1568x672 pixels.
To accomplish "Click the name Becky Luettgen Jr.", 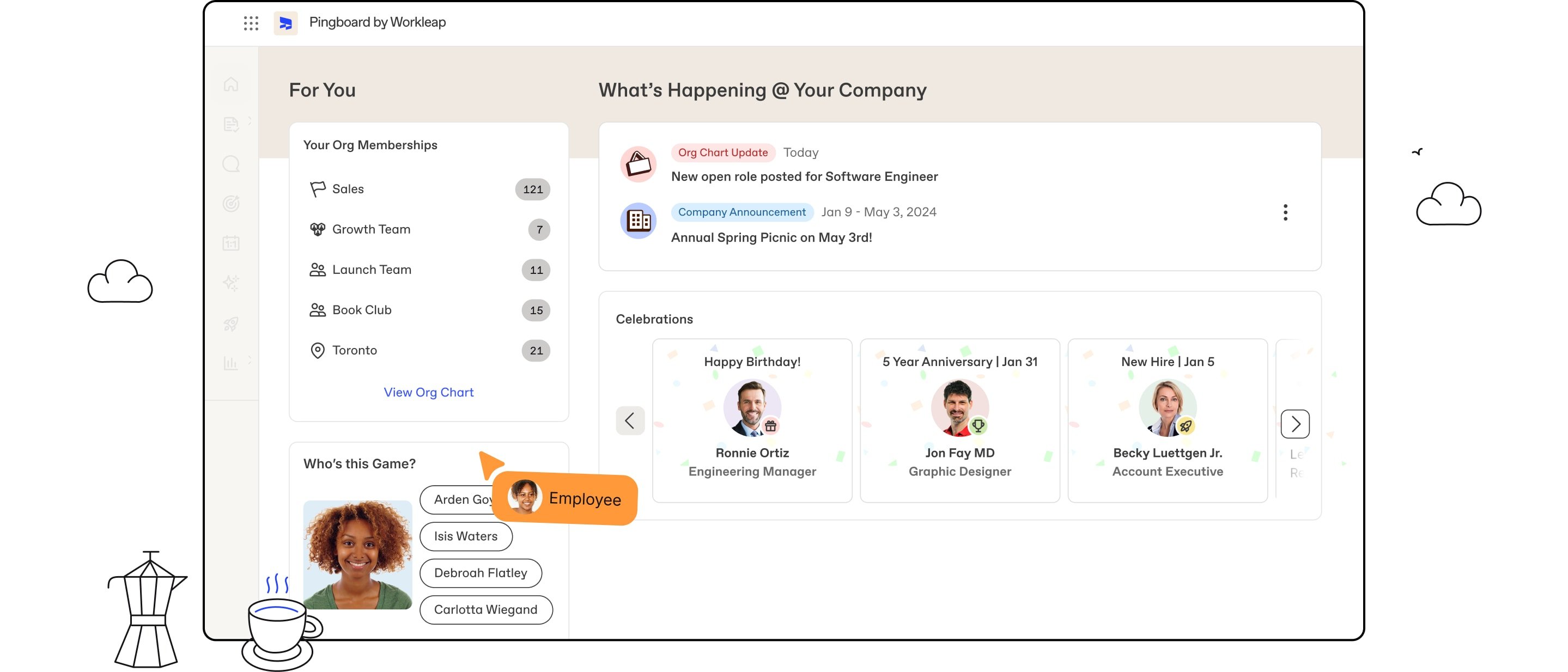I will (x=1167, y=453).
